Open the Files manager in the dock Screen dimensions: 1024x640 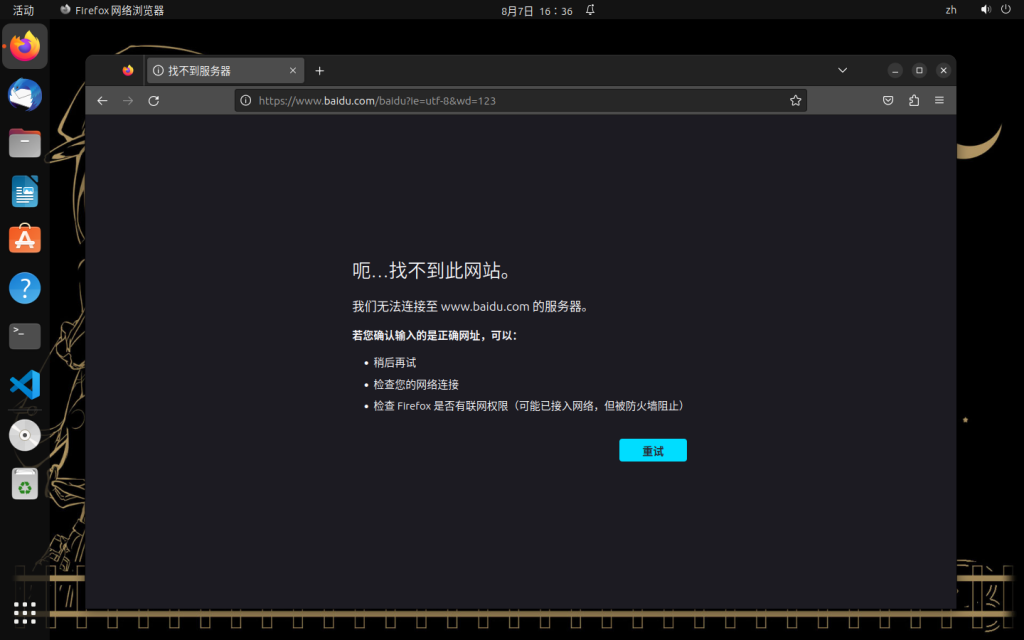point(25,143)
